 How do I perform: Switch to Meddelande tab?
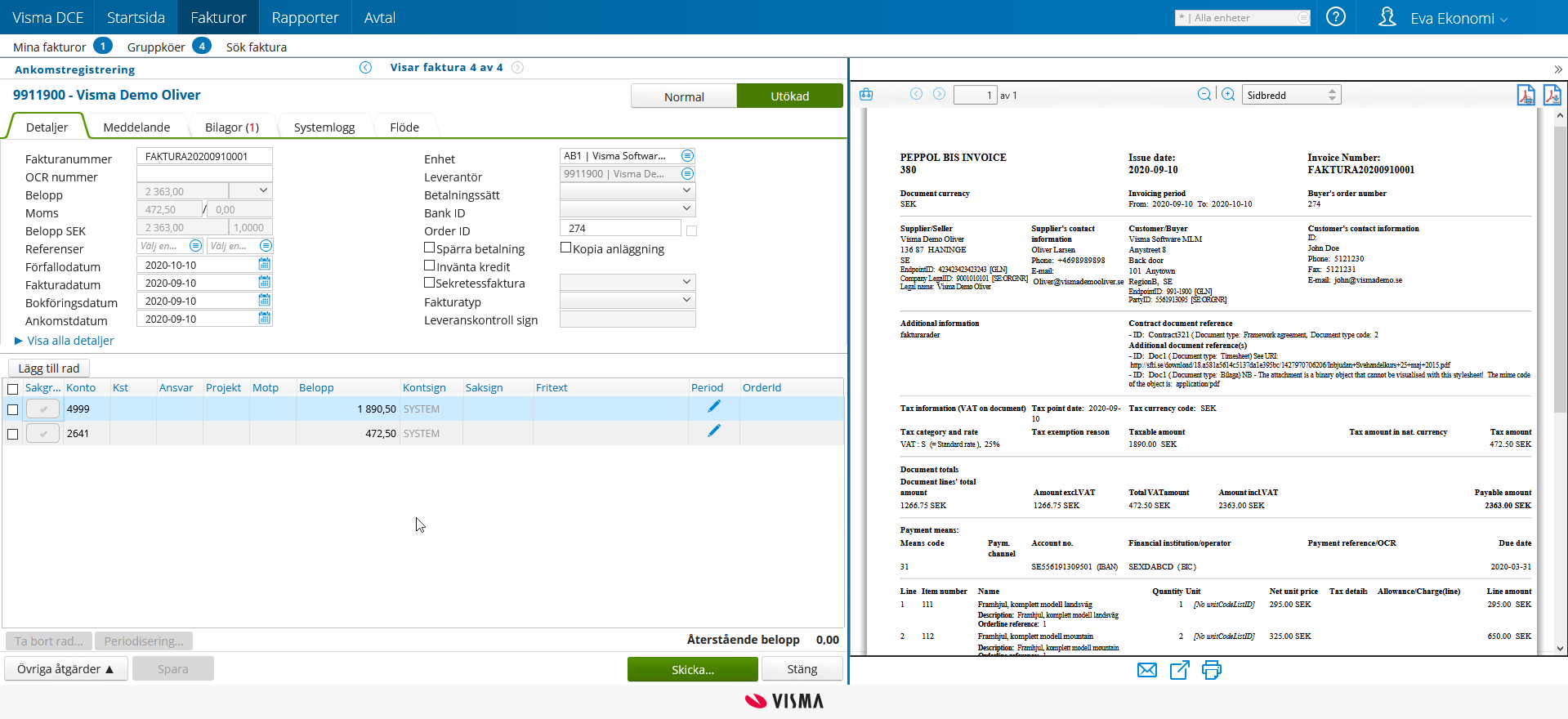tap(136, 127)
